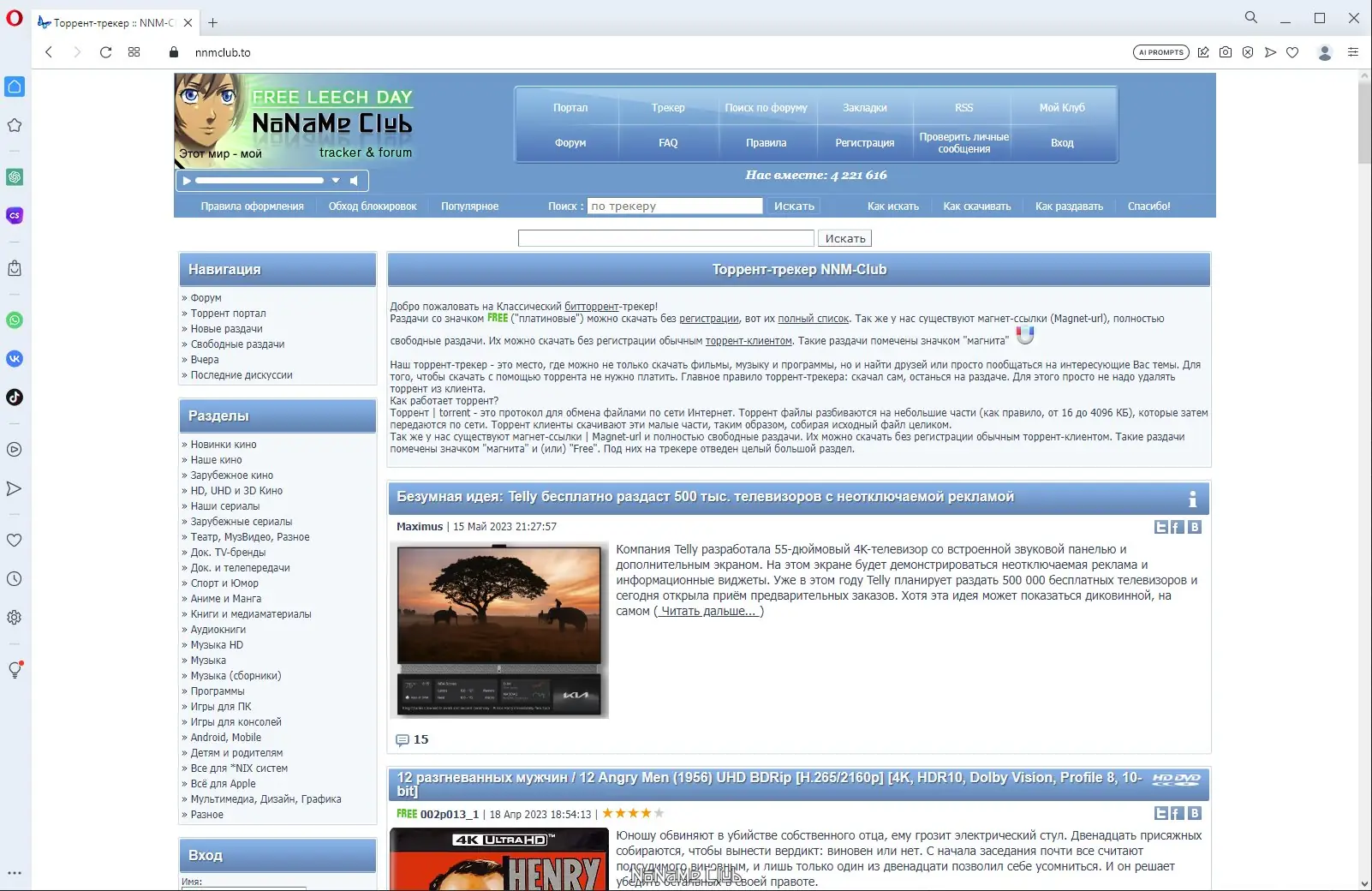
Task: Play the site radio player
Action: click(186, 181)
